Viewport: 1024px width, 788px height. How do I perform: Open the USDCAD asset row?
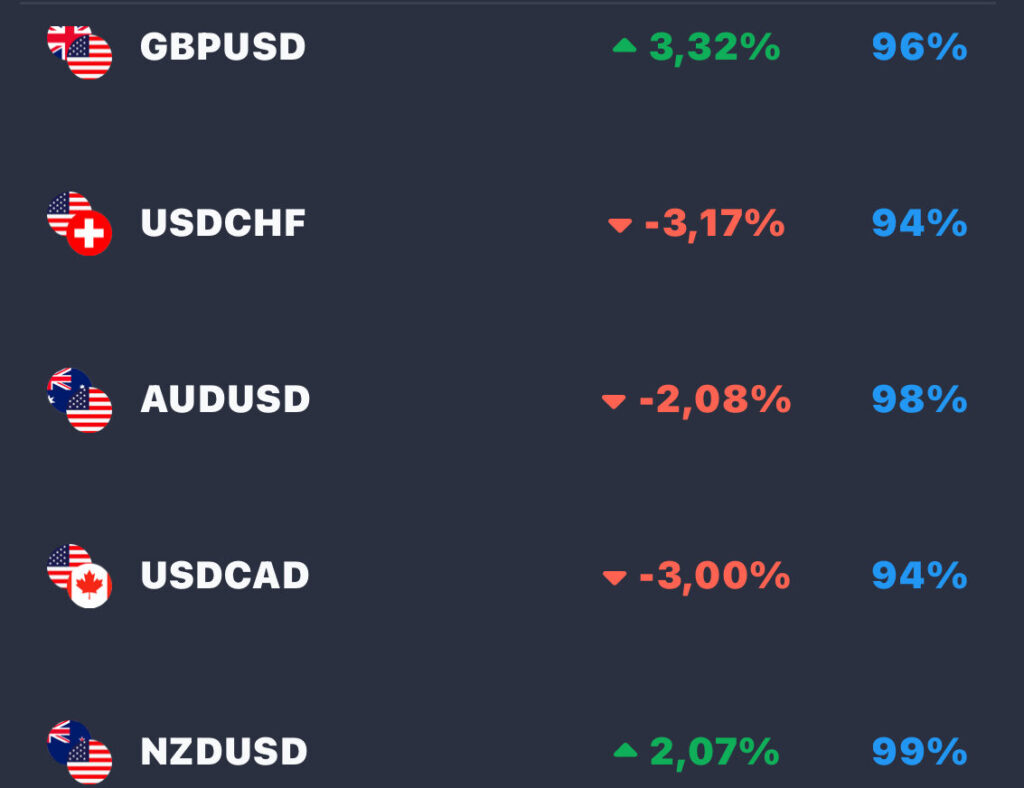[x=512, y=576]
